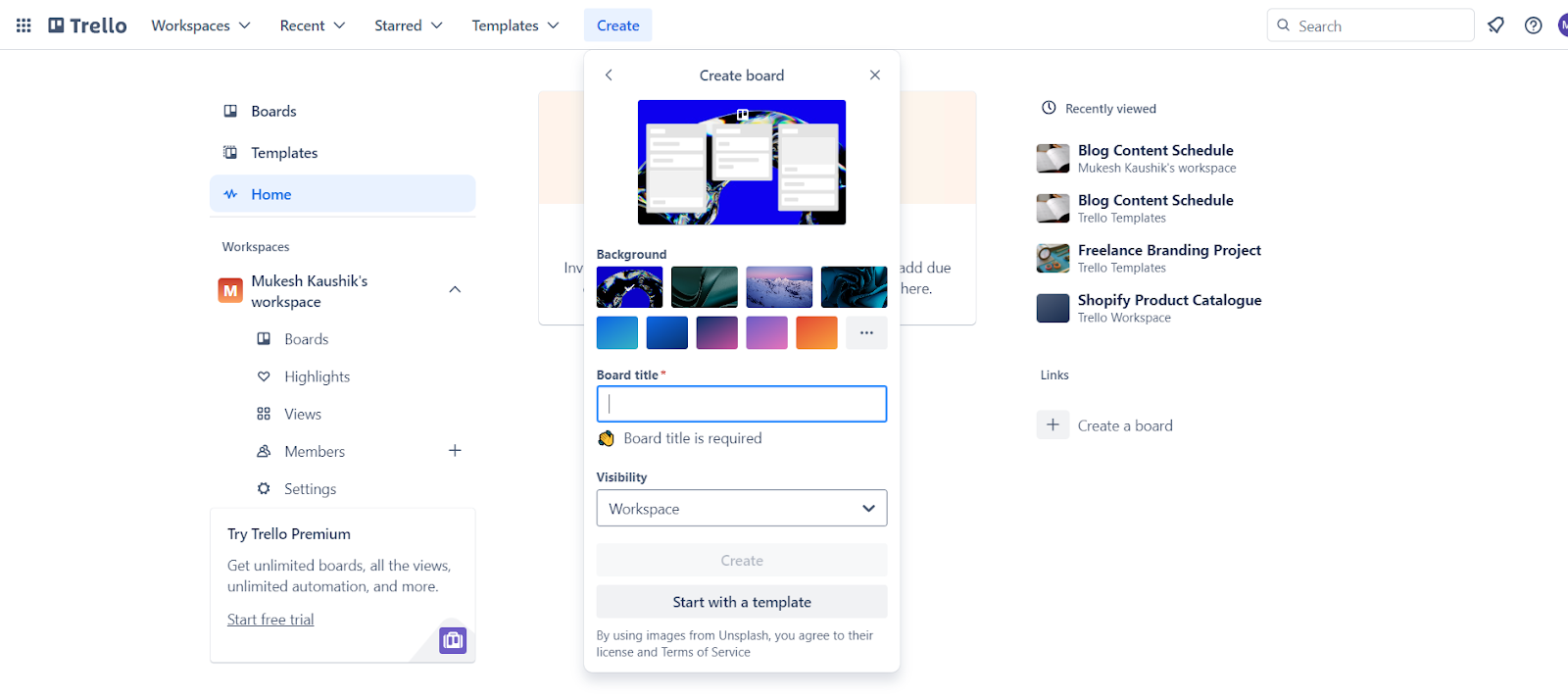The height and width of the screenshot is (698, 1568).
Task: Click Start free trial link
Action: pos(270,620)
